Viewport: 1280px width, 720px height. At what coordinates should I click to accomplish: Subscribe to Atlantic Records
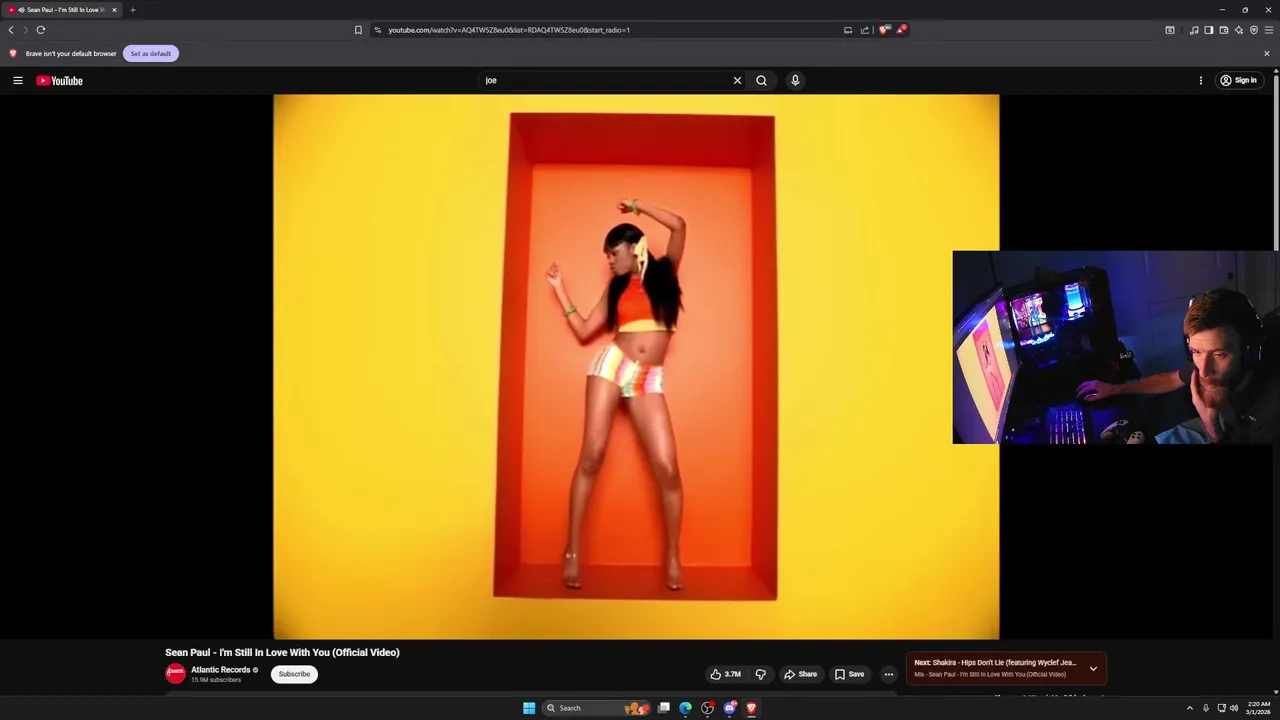[294, 674]
